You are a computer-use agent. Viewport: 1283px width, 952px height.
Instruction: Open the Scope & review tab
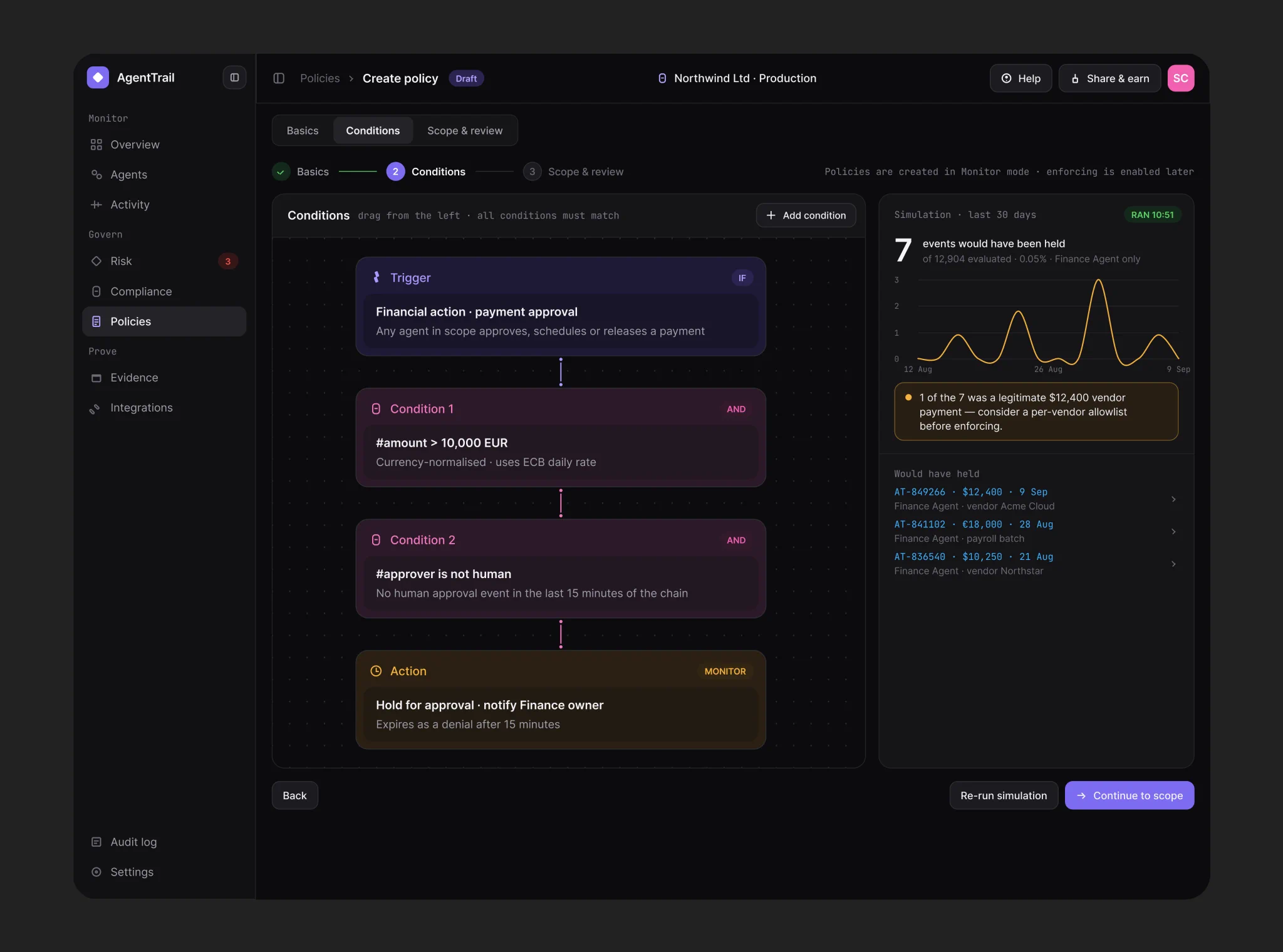click(x=465, y=130)
